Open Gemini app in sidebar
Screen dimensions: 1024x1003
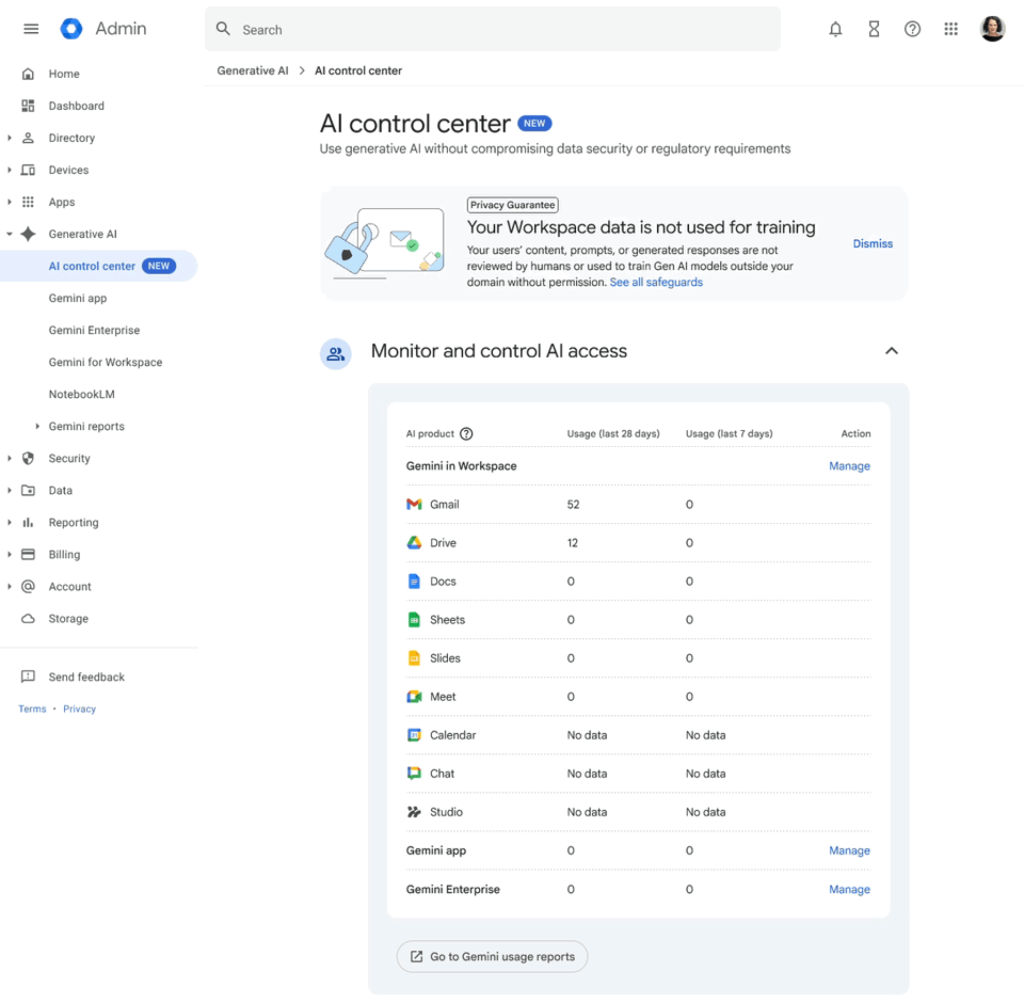point(77,298)
